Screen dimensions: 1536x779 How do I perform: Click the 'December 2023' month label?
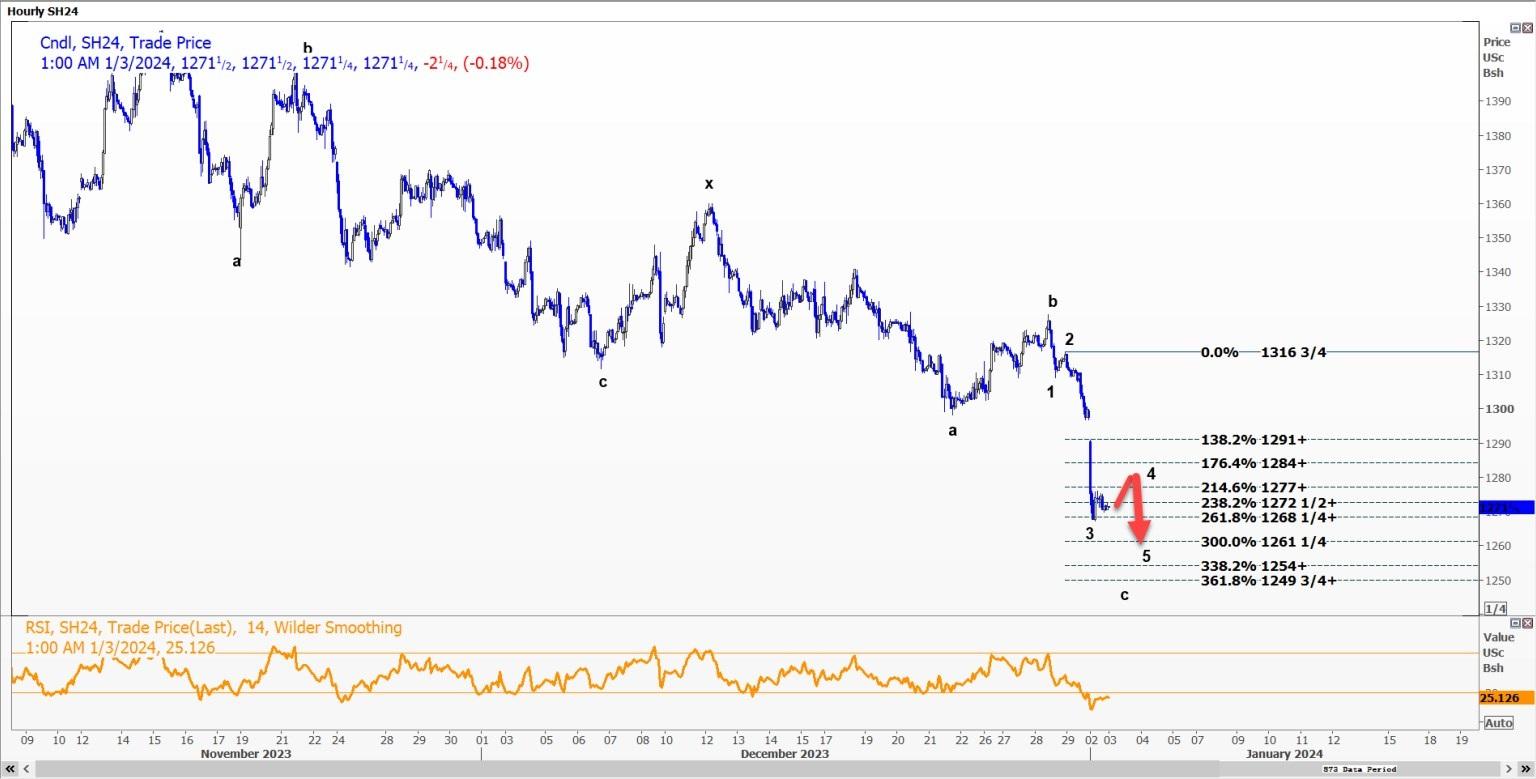[x=784, y=753]
